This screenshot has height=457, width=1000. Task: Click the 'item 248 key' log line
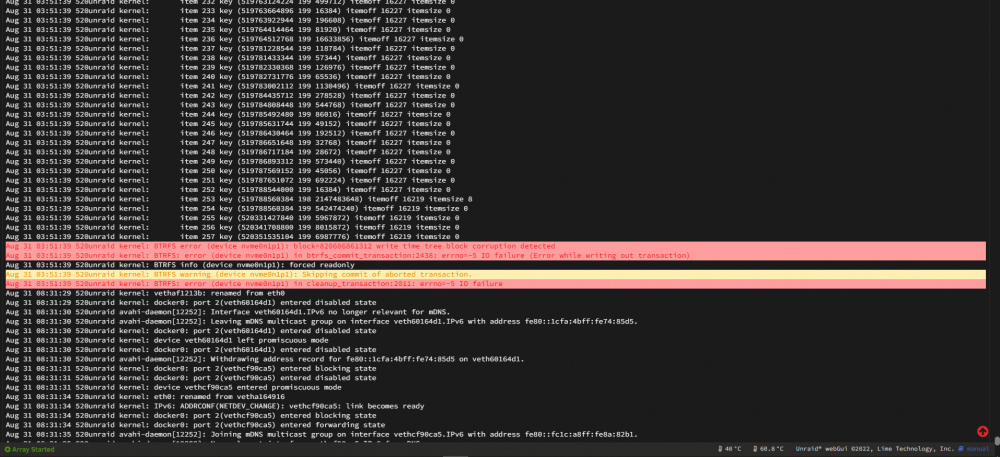(x=230, y=152)
